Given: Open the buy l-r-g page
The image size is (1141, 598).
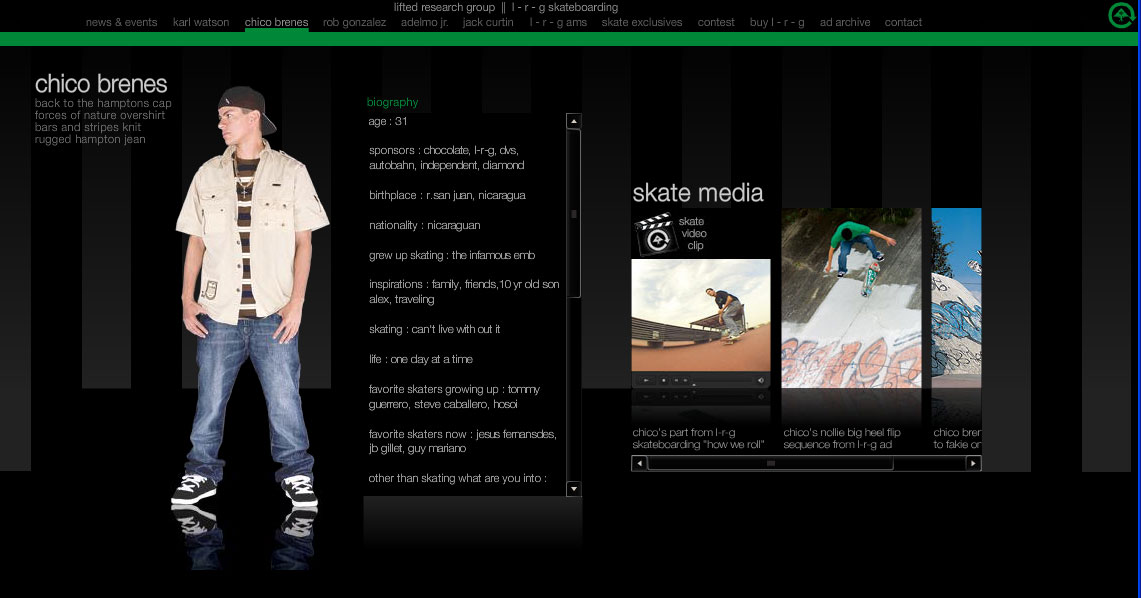Looking at the screenshot, I should tap(777, 23).
